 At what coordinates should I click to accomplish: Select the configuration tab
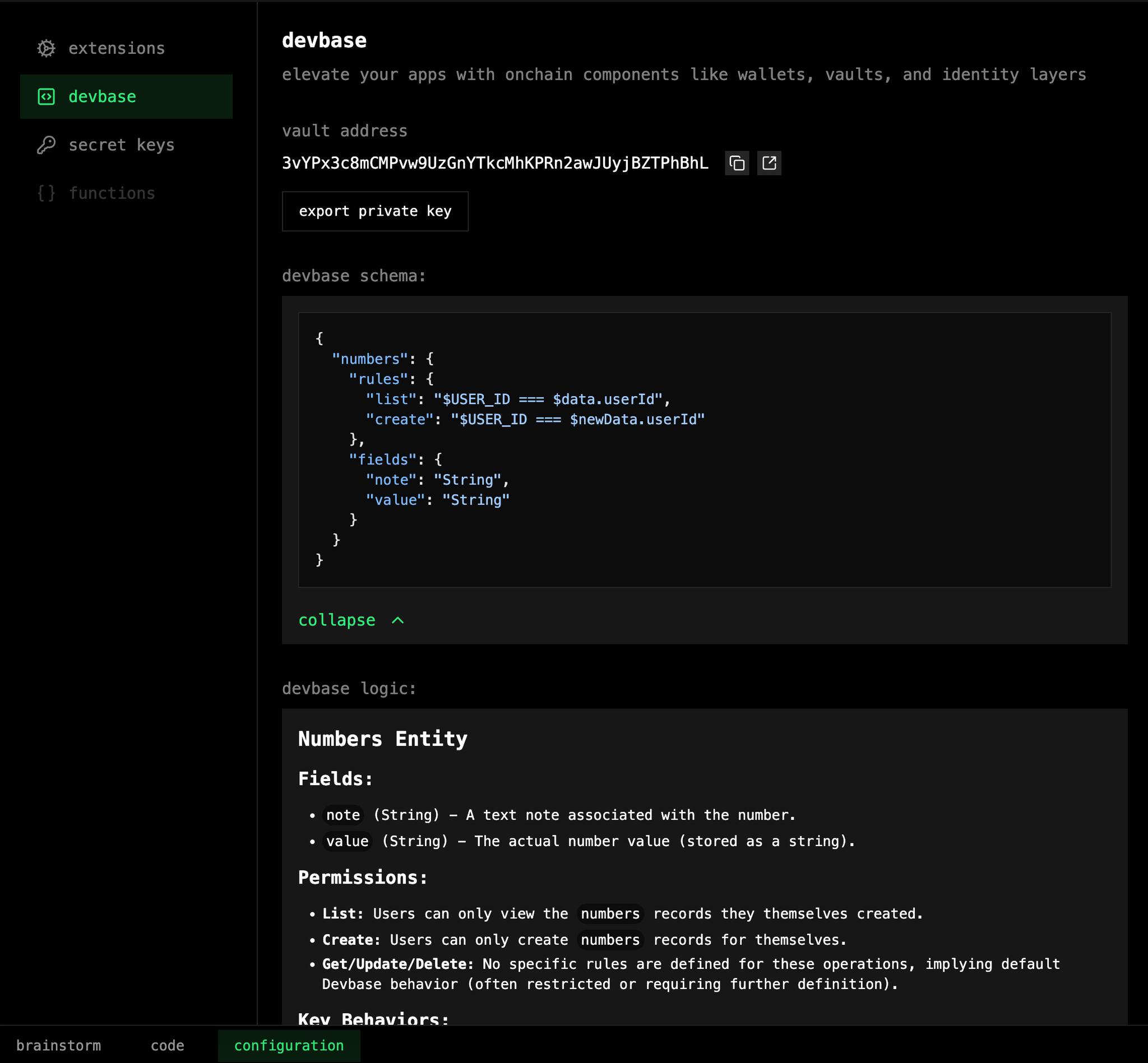(289, 1045)
